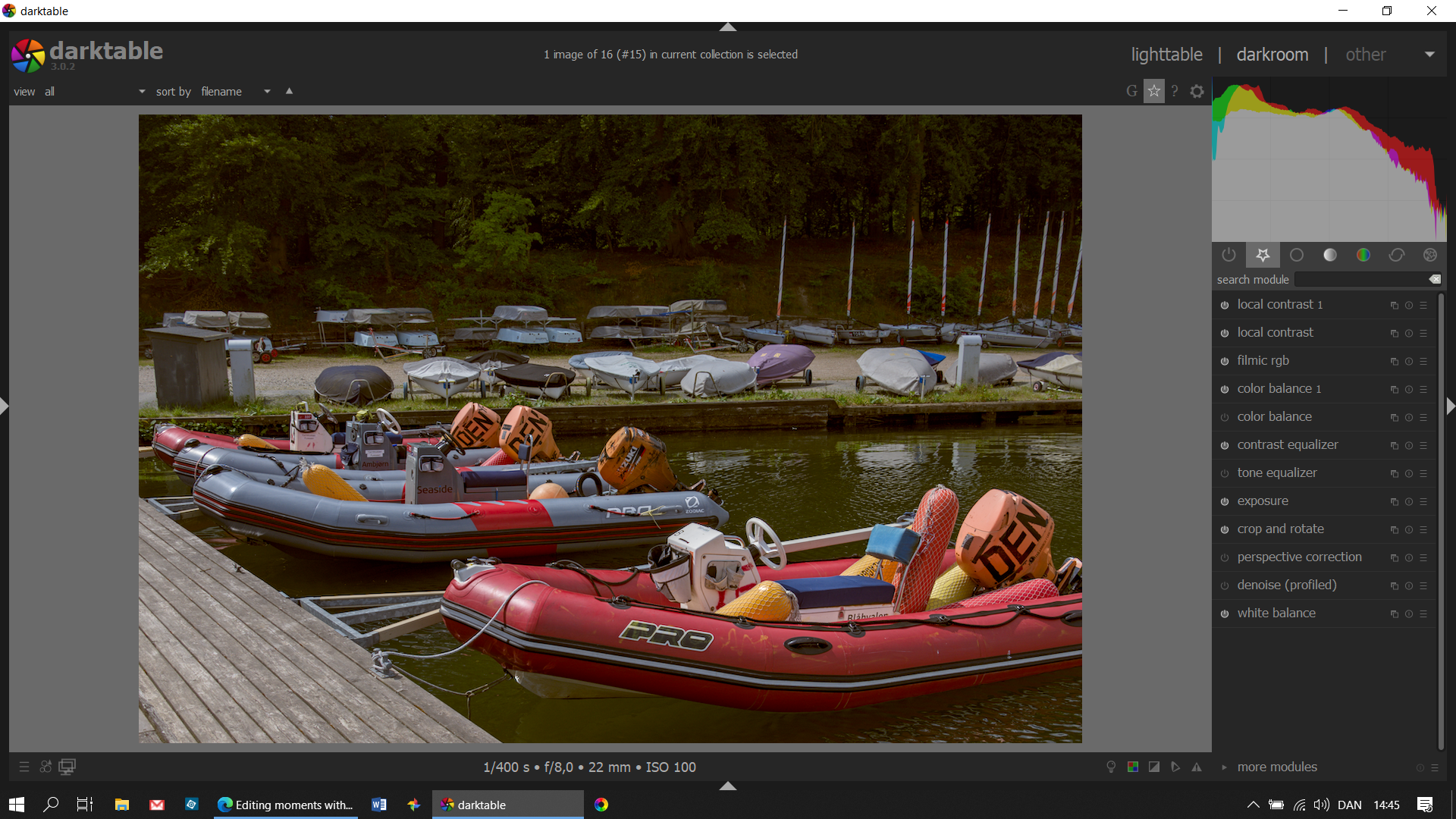This screenshot has height=819, width=1456.
Task: Open Microsoft Edge in the taskbar
Action: pos(285,805)
